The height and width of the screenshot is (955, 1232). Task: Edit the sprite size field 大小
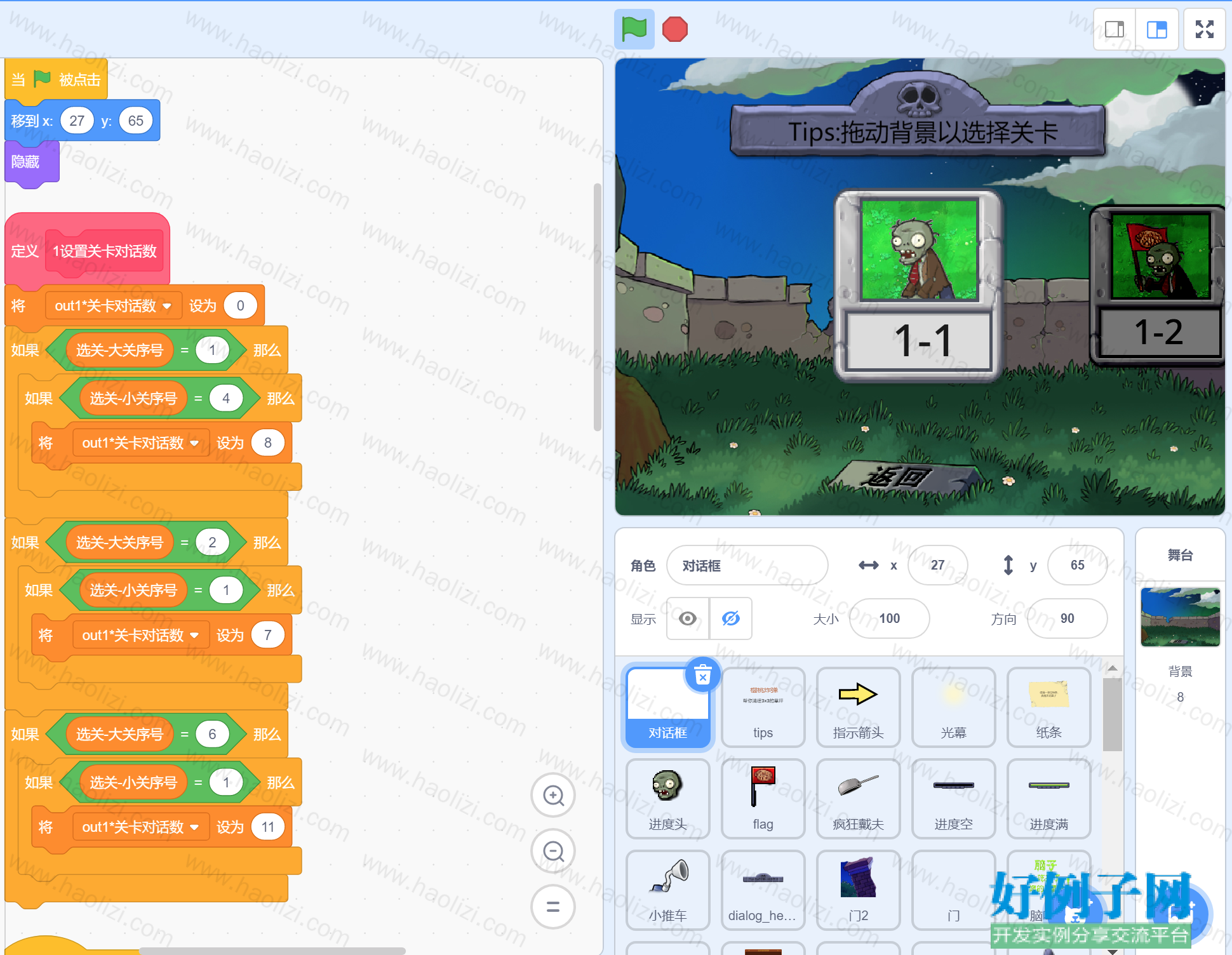[890, 618]
